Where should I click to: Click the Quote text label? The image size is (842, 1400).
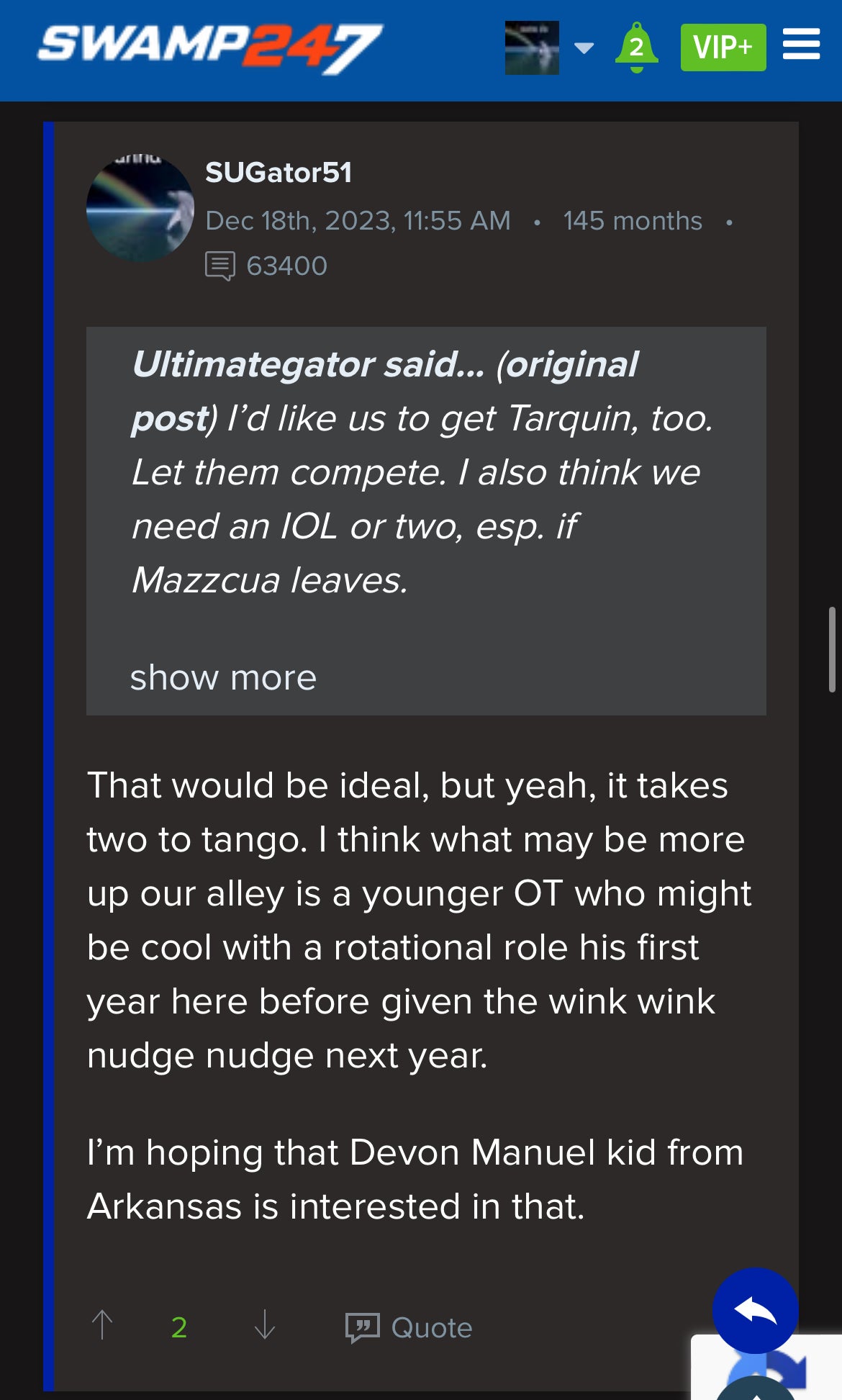point(432,1327)
